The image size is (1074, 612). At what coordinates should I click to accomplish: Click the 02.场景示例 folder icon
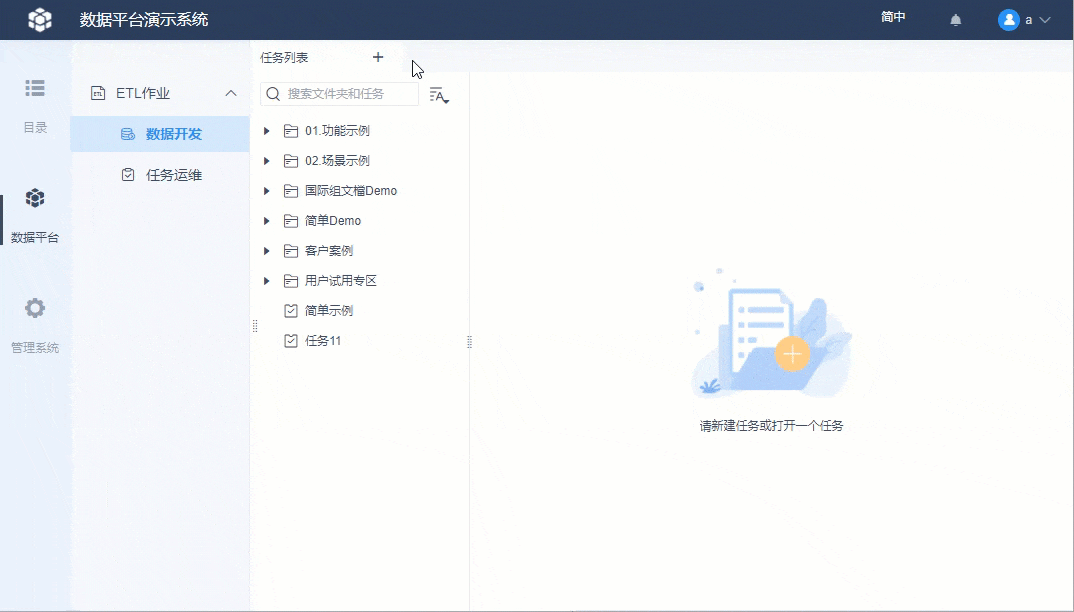coord(291,160)
